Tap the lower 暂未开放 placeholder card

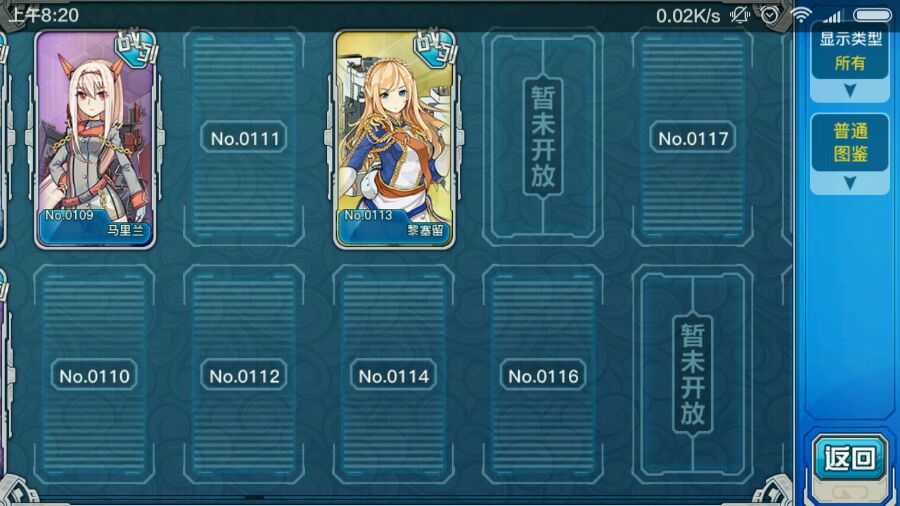tap(693, 375)
